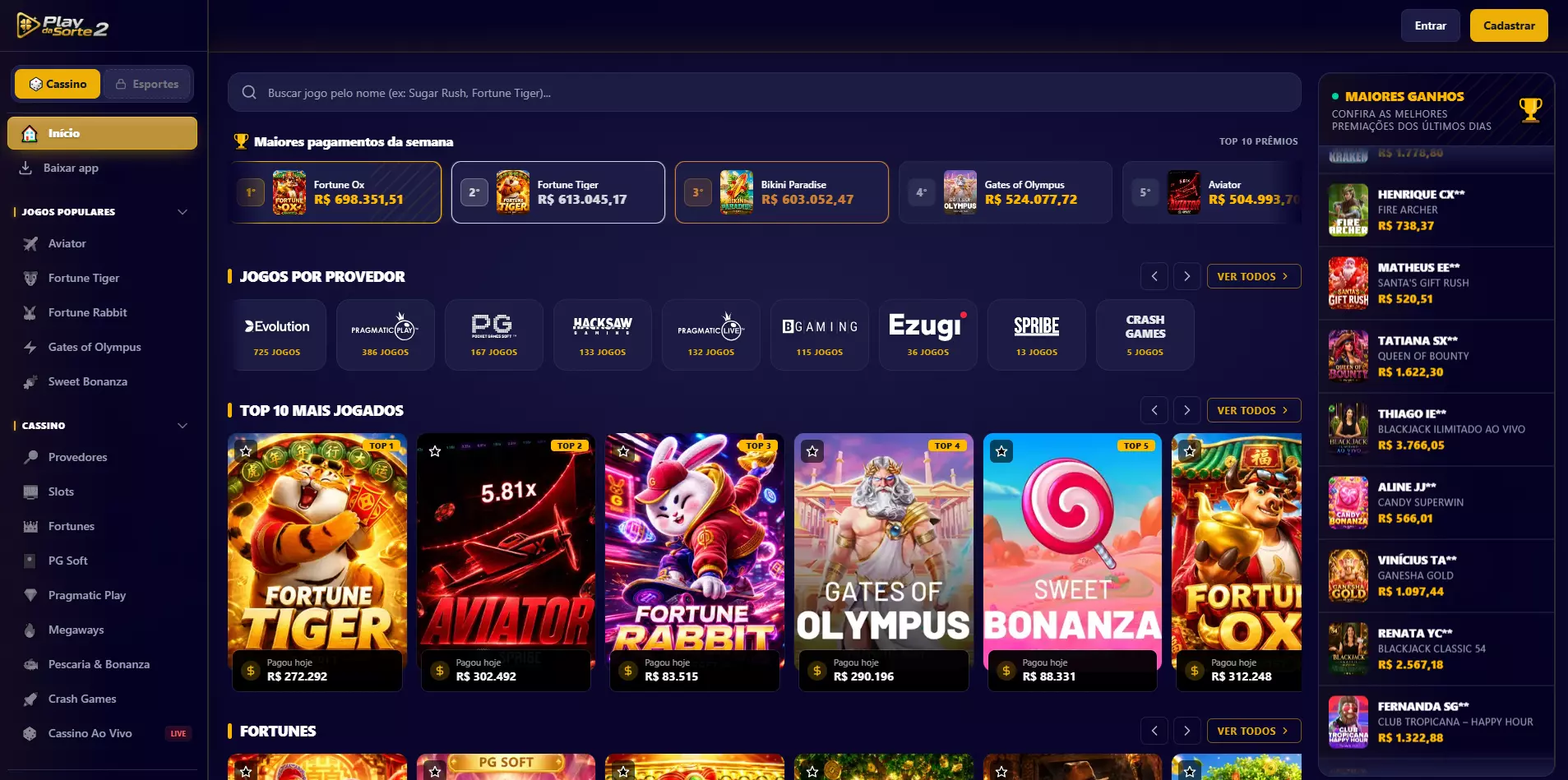The image size is (1568, 780).
Task: Click the Play da Sorte logo
Action: [x=63, y=26]
